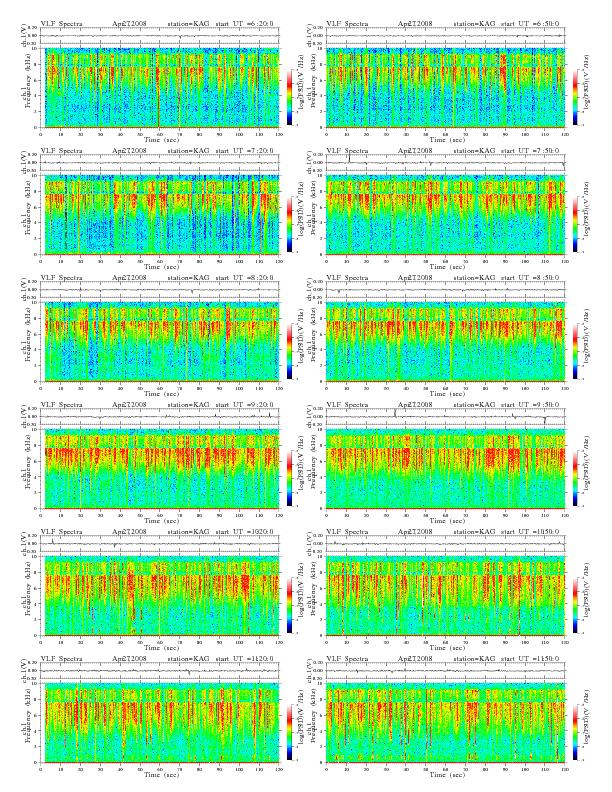Click the PSD color bar of the 10:20:0 panel

click(290, 605)
